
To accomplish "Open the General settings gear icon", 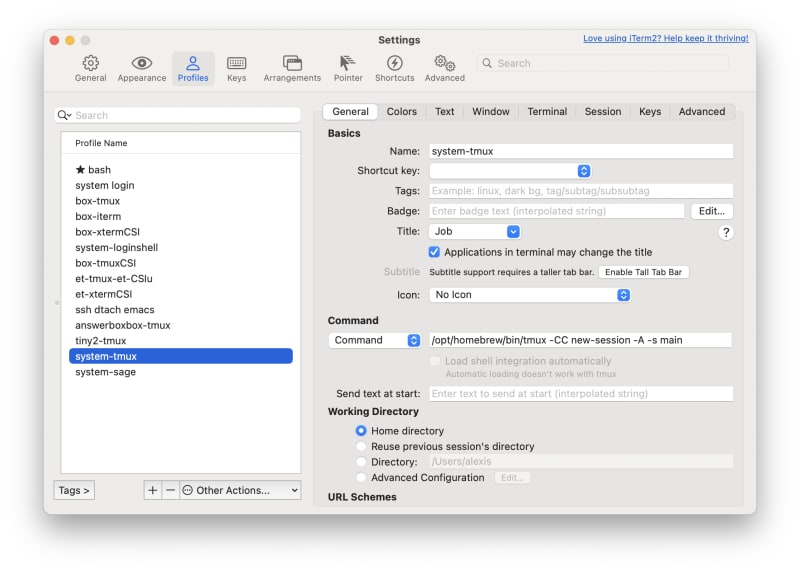I will click(x=90, y=63).
